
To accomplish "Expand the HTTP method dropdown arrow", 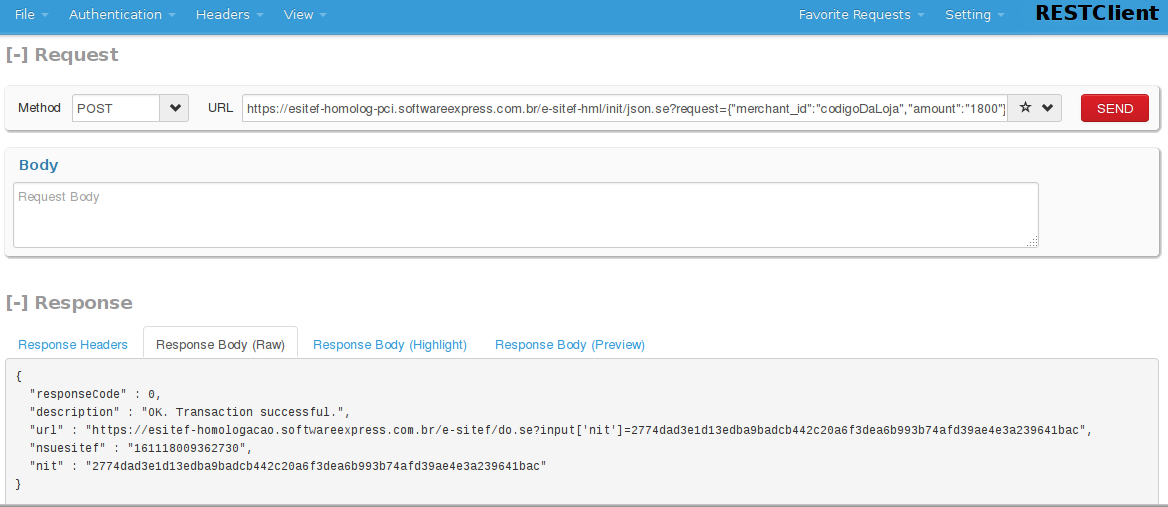I will coord(174,108).
